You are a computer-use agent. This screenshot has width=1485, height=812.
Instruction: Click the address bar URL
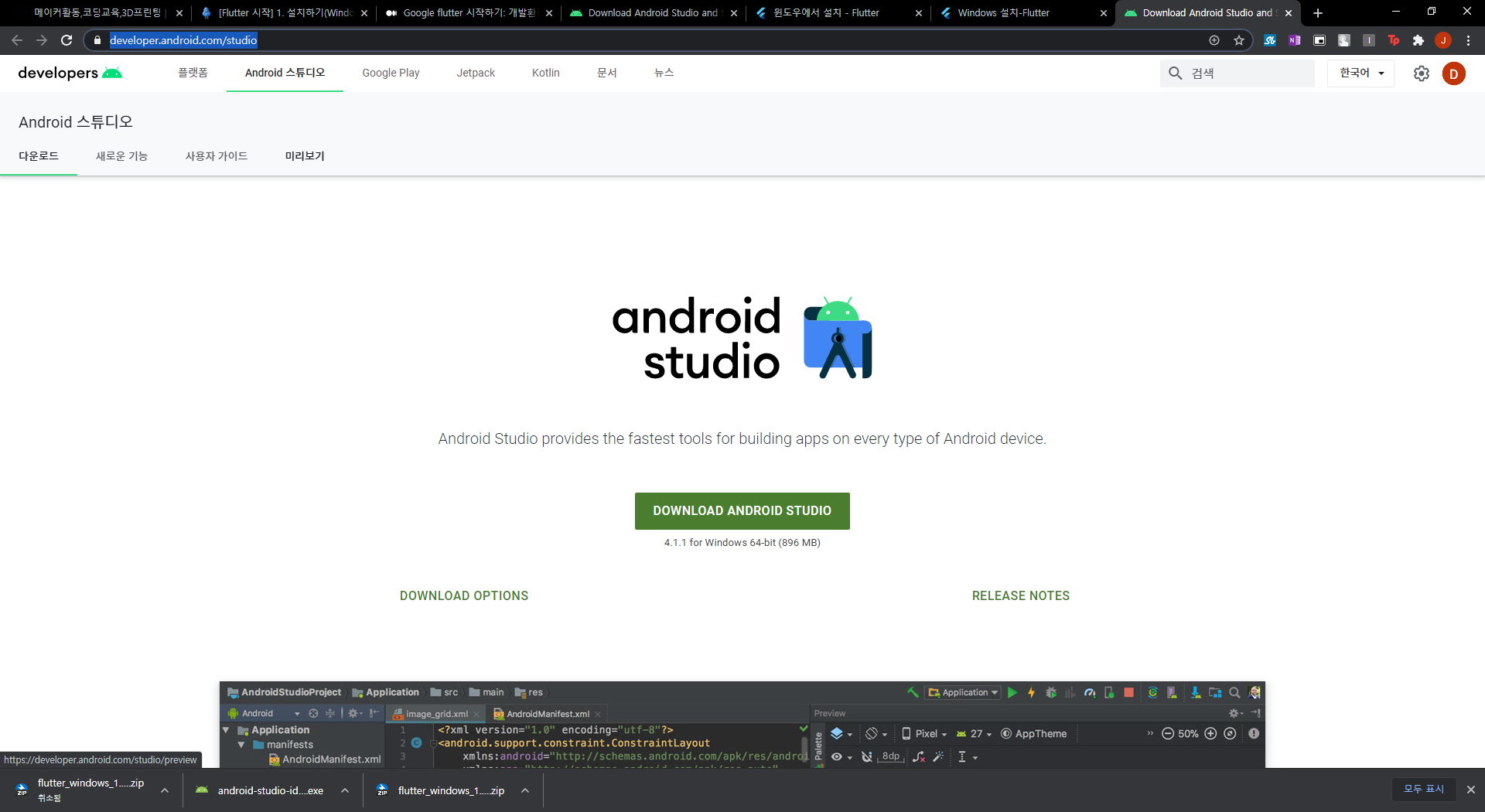(x=183, y=40)
